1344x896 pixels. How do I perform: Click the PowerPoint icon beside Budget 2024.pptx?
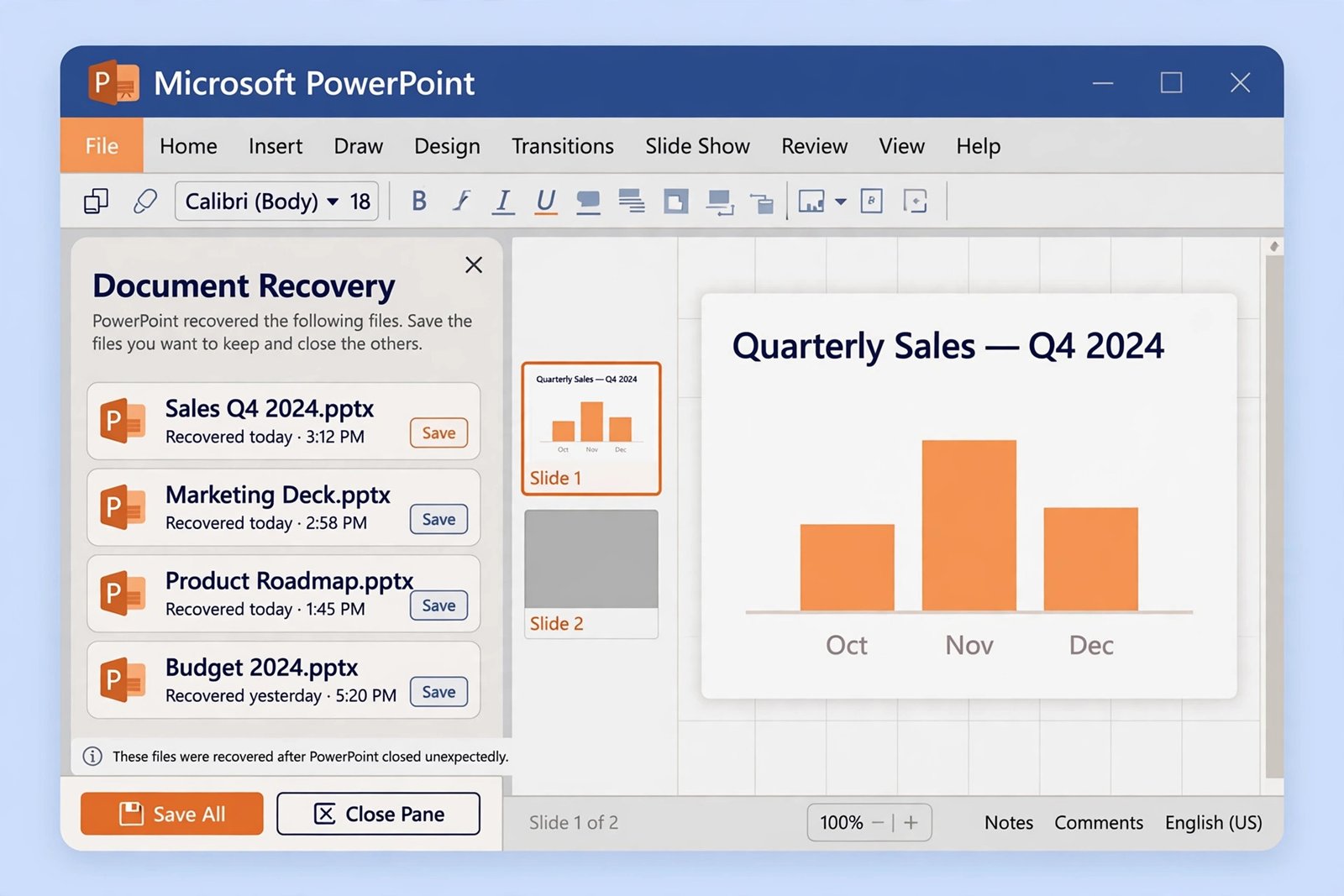tap(123, 679)
